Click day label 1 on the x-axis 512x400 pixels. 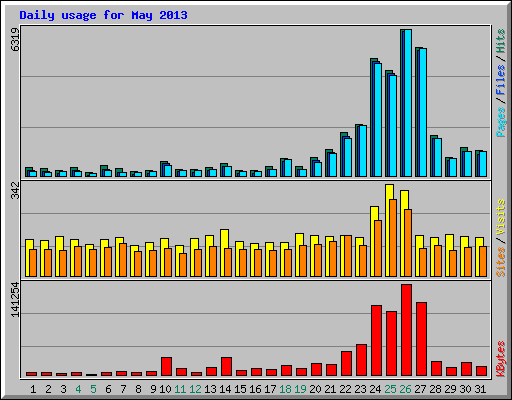(x=33, y=389)
